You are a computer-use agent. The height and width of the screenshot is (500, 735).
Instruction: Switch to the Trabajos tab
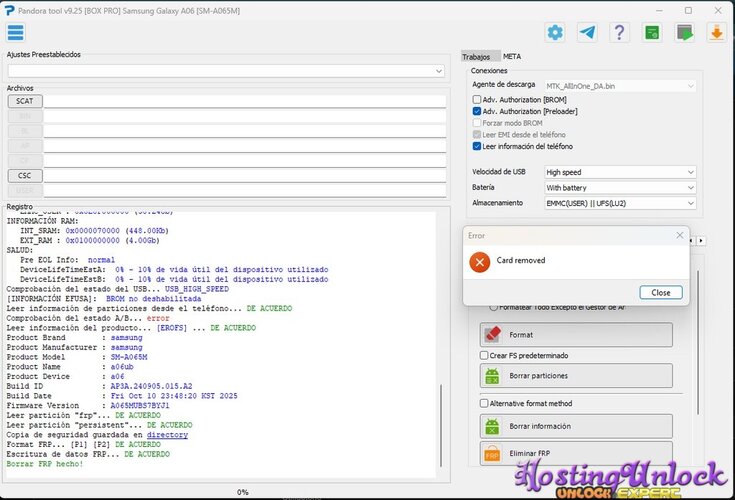pos(480,56)
